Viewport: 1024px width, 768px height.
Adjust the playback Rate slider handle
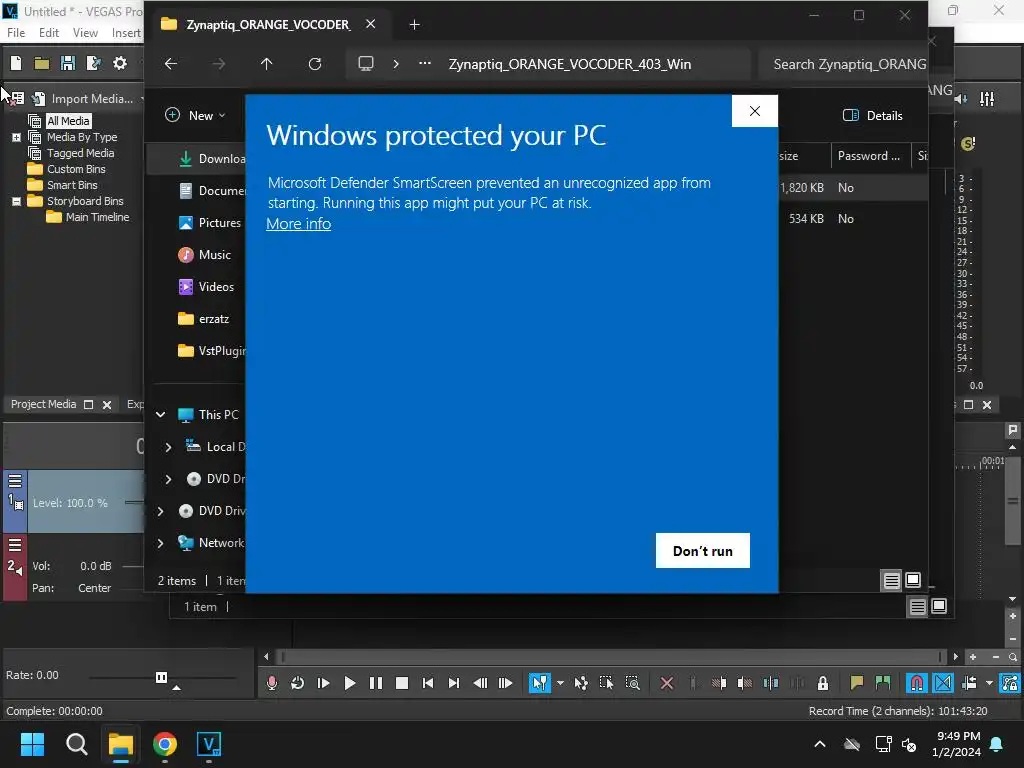[x=161, y=677]
